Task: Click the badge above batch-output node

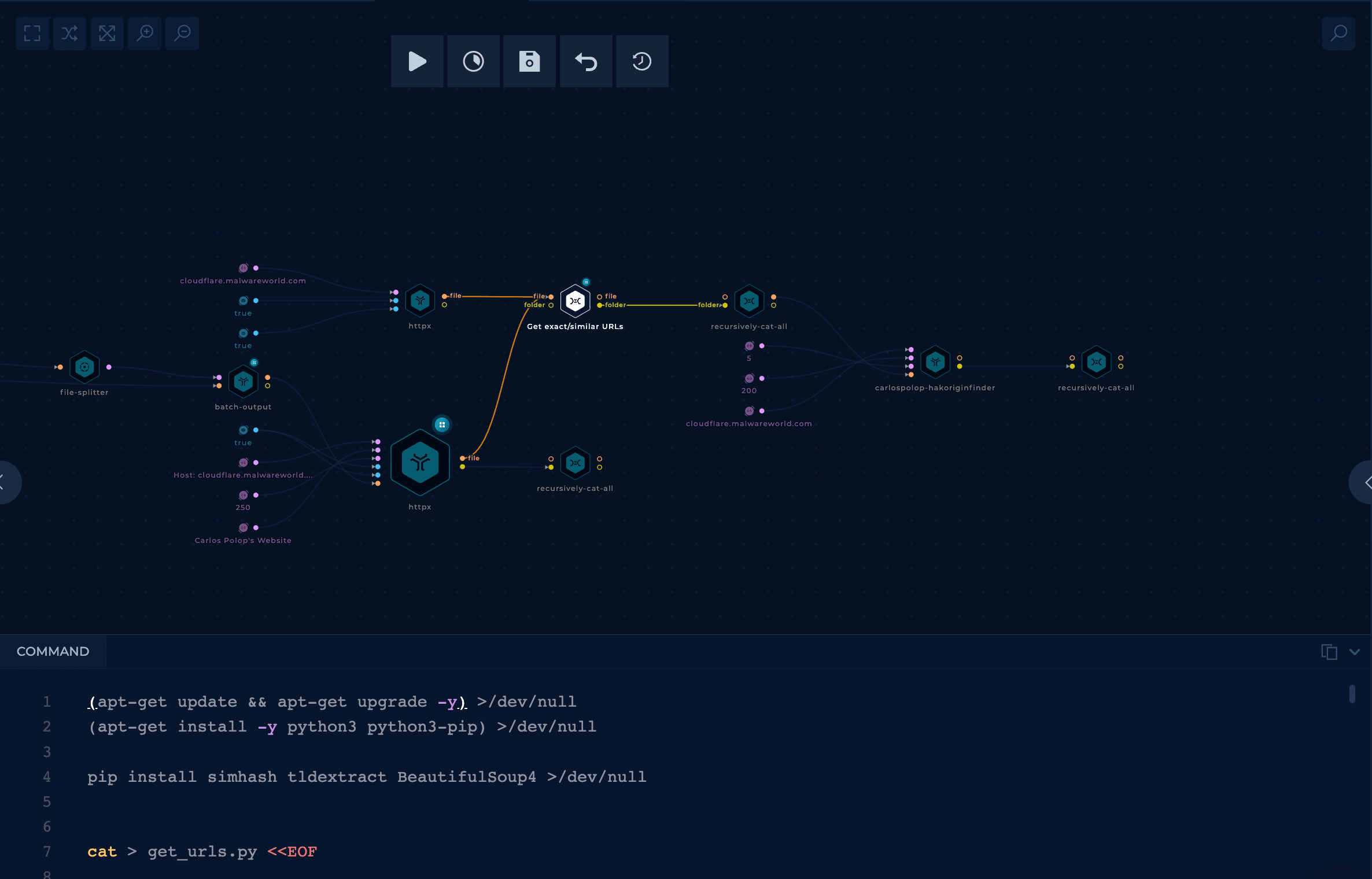Action: [254, 363]
